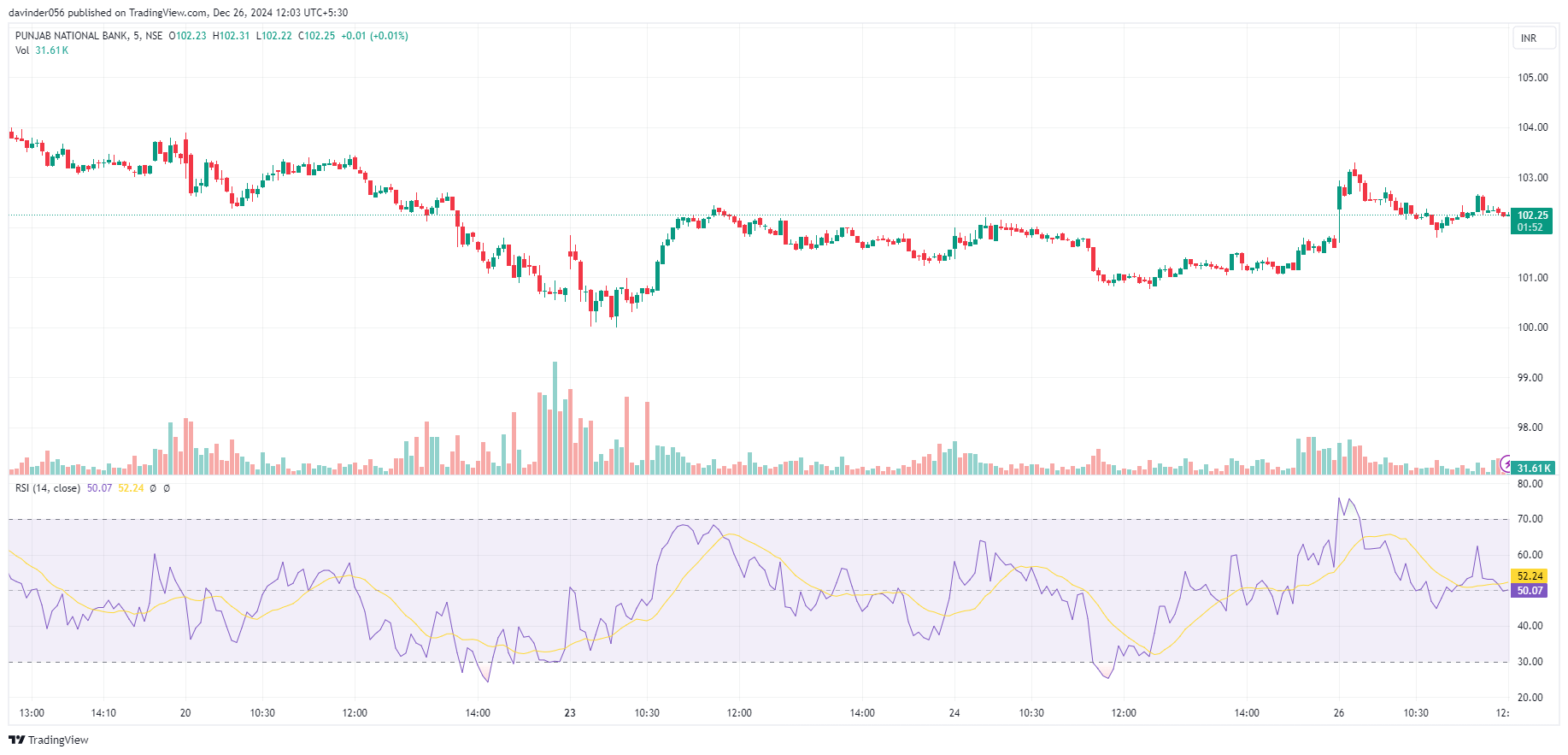Screen dimensions: 1568x755
Task: Click the 80.00 RSI axis label
Action: click(x=1530, y=484)
